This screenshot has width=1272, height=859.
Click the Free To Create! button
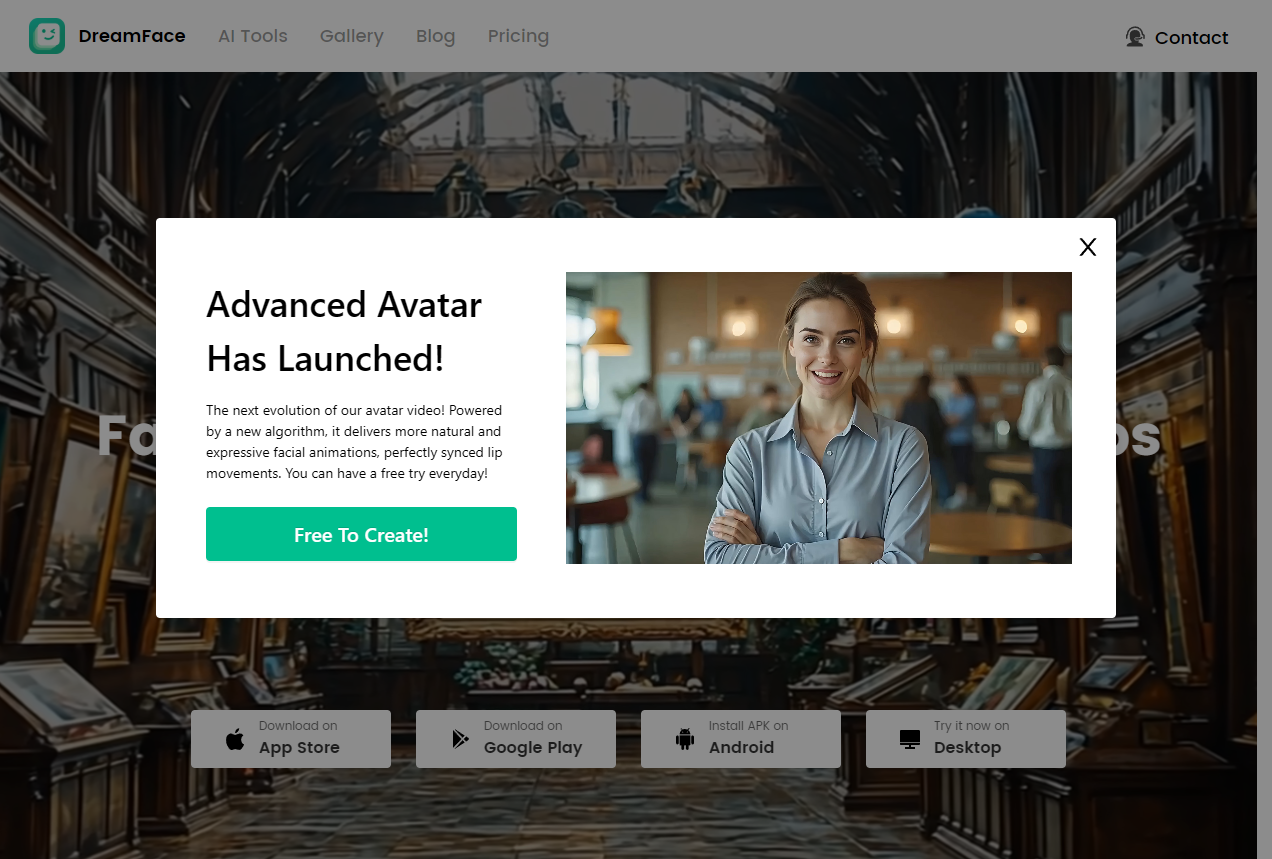pos(361,534)
